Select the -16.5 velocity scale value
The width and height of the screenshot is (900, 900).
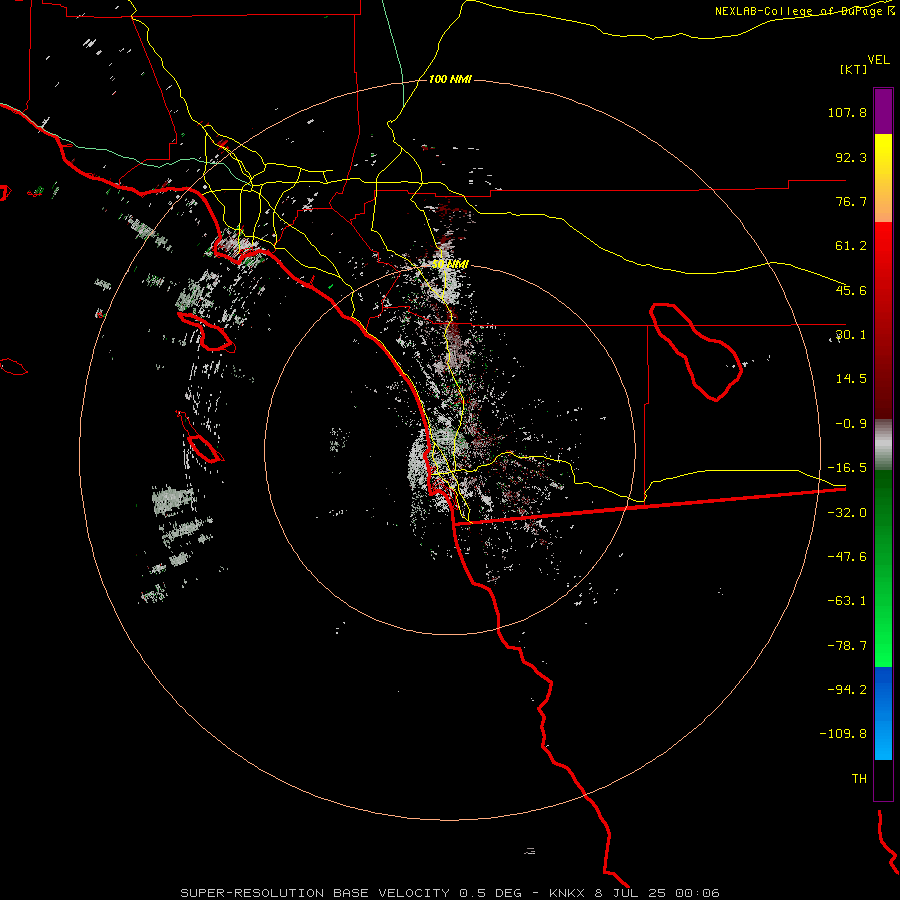pyautogui.click(x=847, y=468)
